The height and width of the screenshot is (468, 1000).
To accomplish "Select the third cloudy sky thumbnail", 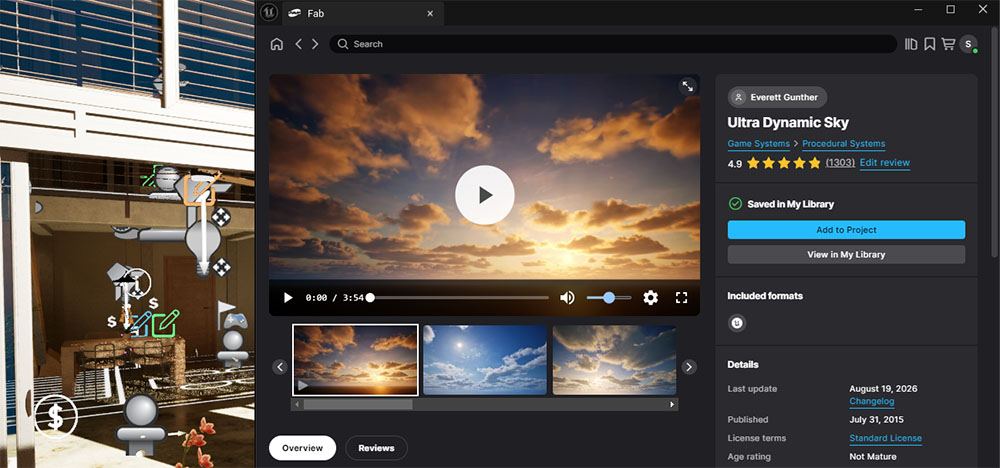I will (614, 360).
